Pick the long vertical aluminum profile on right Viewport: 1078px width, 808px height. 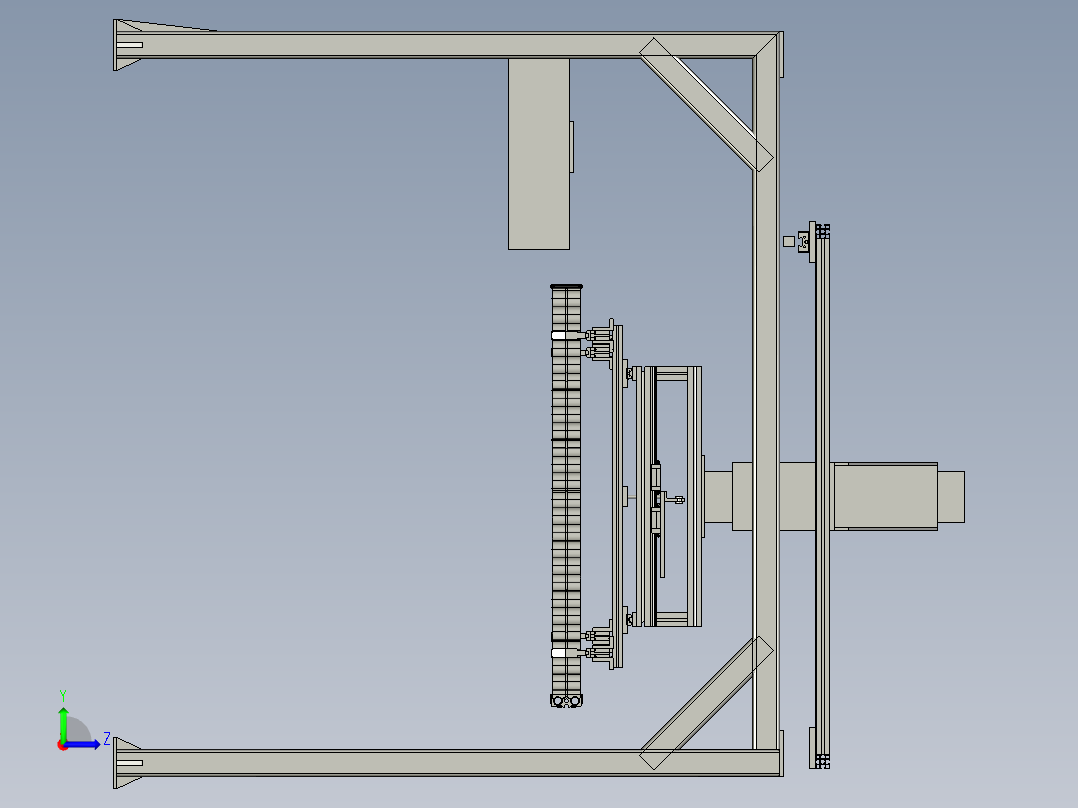pos(822,495)
